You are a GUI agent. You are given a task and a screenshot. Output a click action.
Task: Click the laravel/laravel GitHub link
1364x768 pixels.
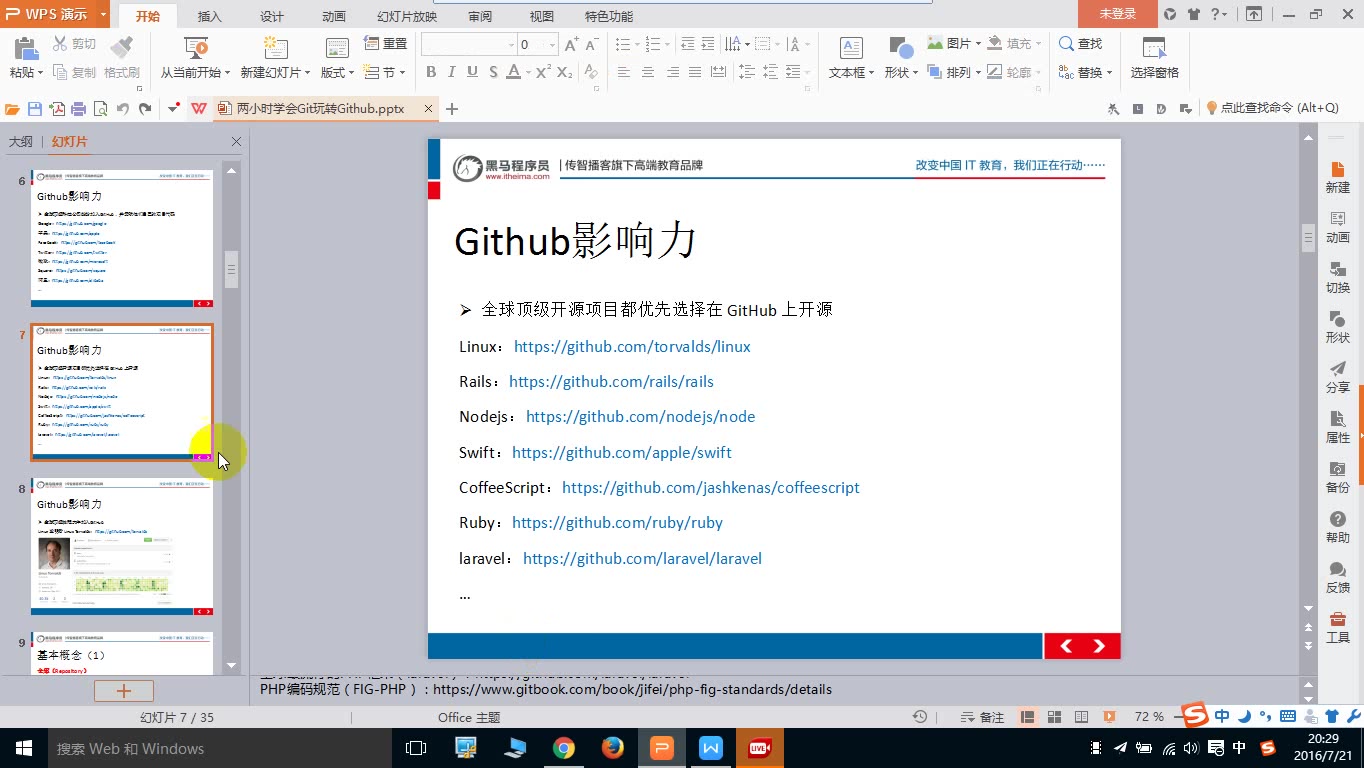[x=642, y=558]
